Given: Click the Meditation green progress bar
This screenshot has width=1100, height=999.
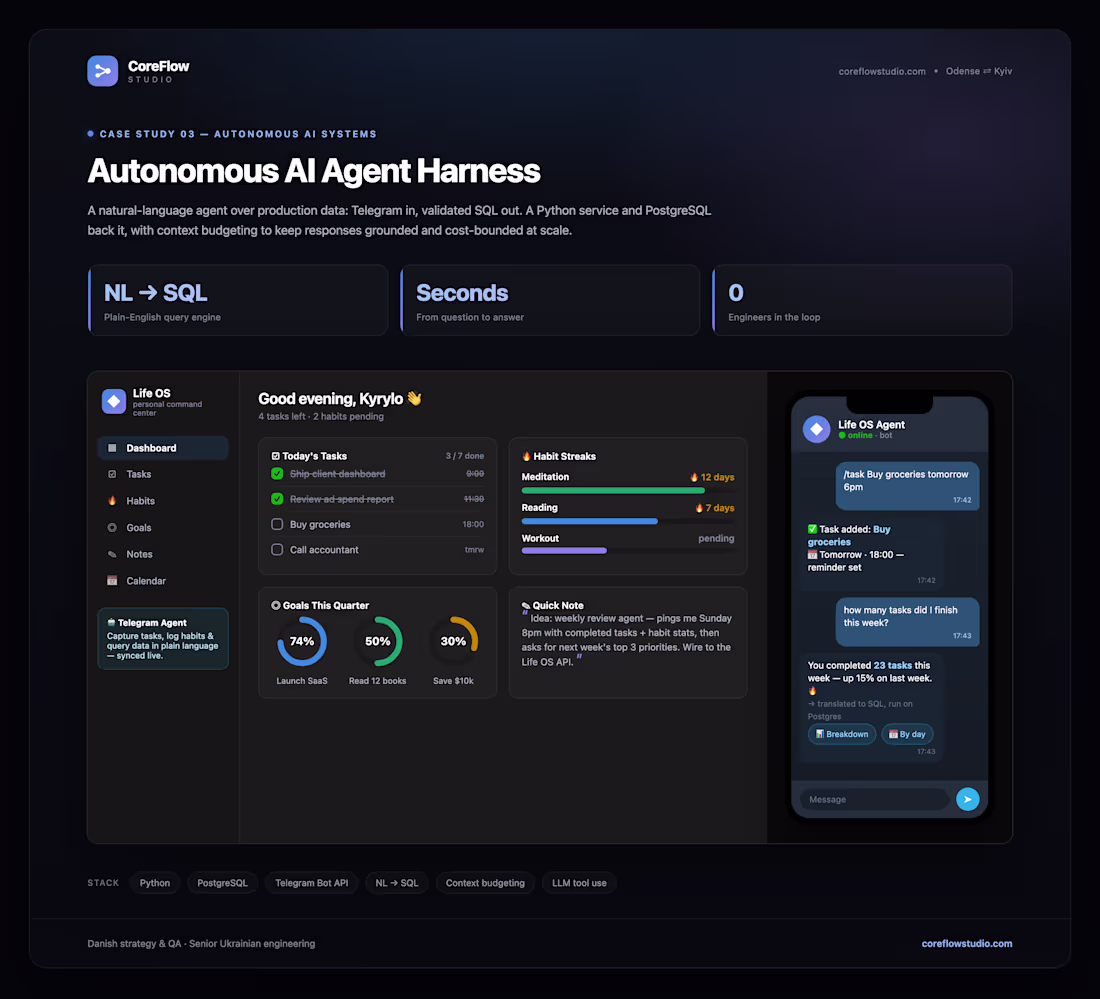Looking at the screenshot, I should pyautogui.click(x=612, y=490).
